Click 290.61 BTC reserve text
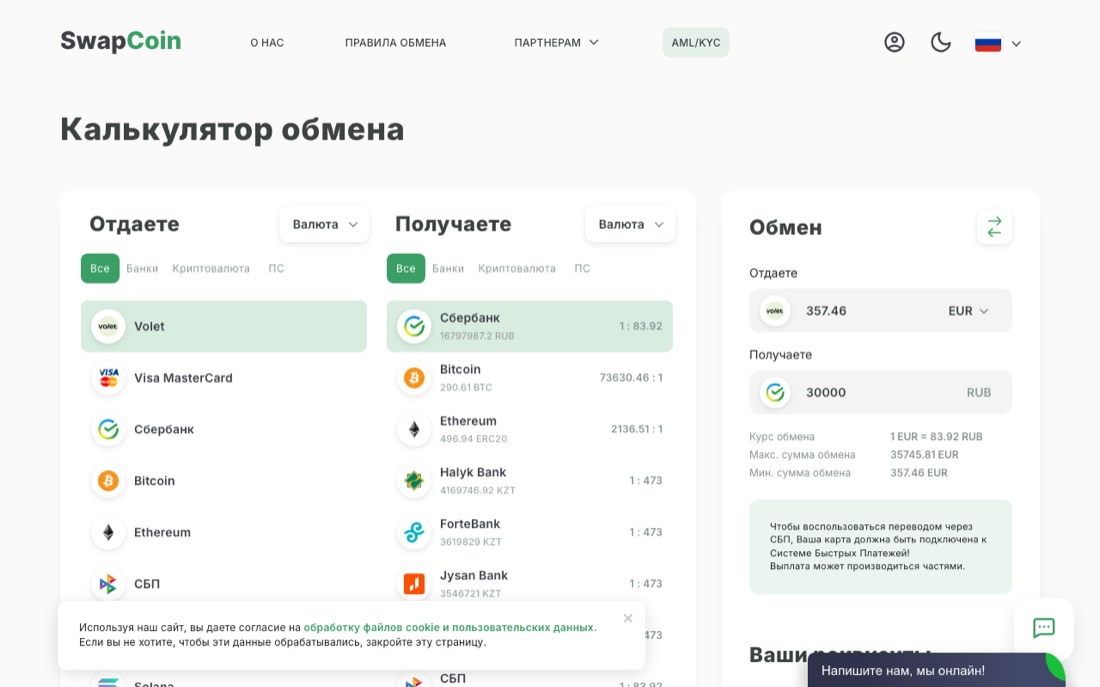The width and height of the screenshot is (1100, 687). [466, 387]
